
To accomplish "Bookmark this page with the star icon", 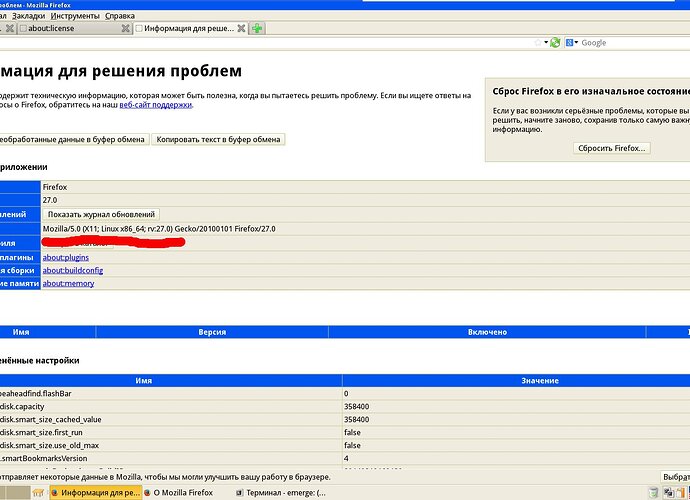I will [x=538, y=43].
